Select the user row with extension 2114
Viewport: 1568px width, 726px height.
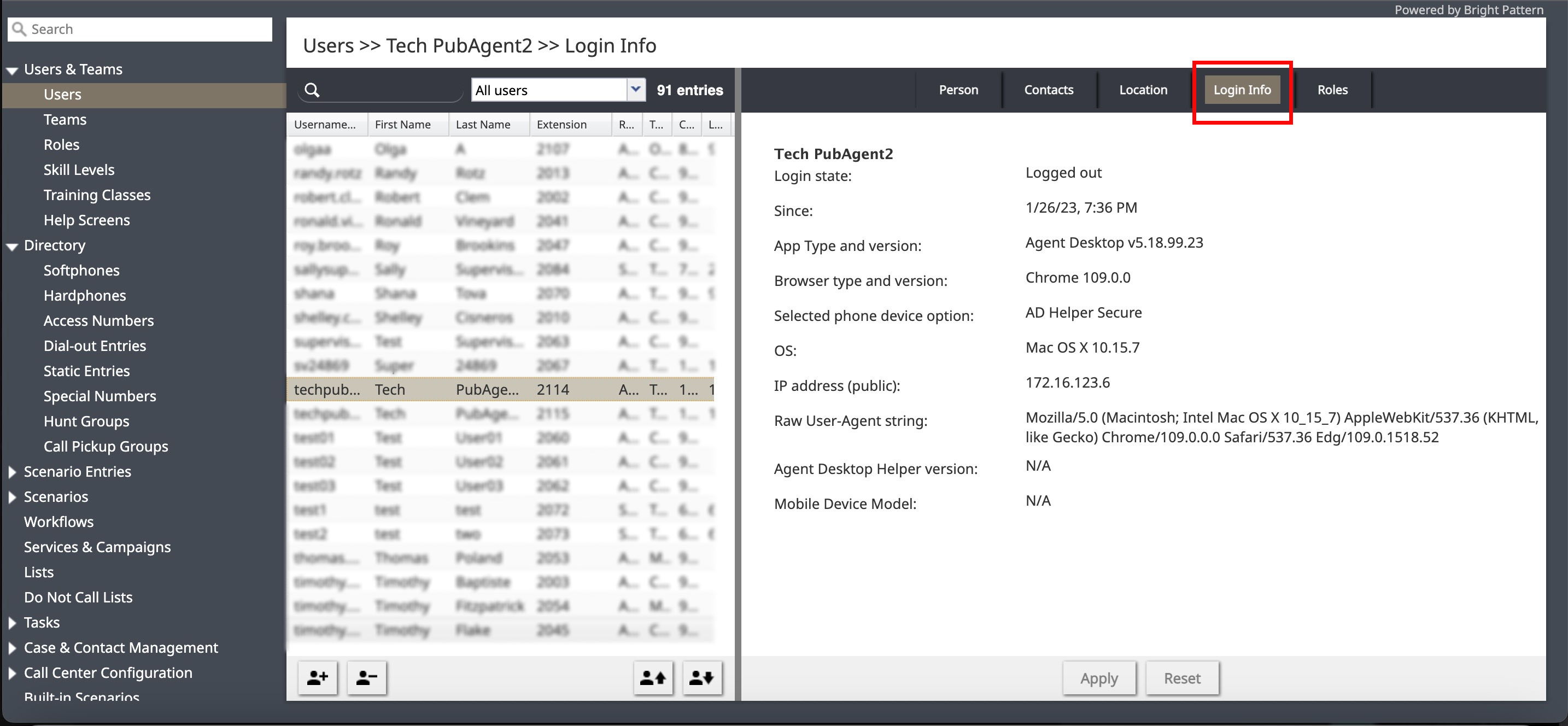click(x=500, y=389)
